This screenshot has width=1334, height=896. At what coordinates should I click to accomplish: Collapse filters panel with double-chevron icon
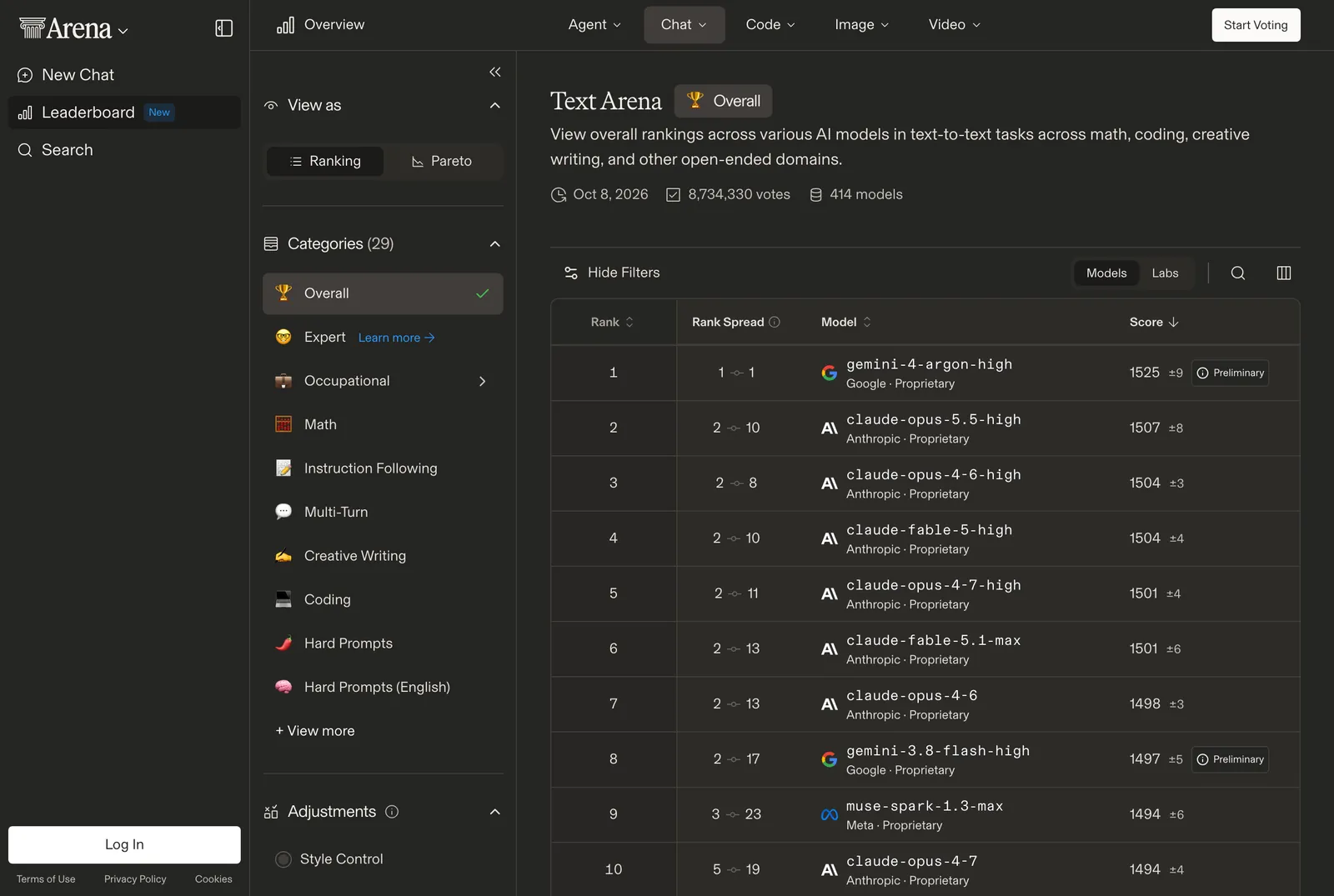click(494, 72)
